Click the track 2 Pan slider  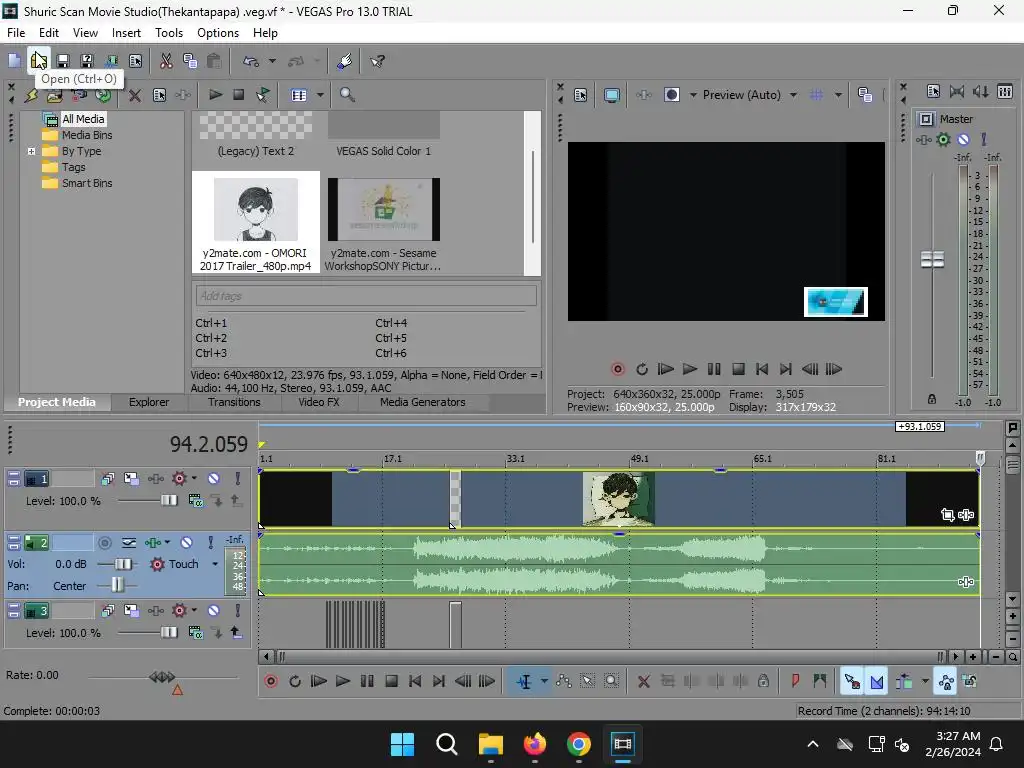click(x=117, y=586)
